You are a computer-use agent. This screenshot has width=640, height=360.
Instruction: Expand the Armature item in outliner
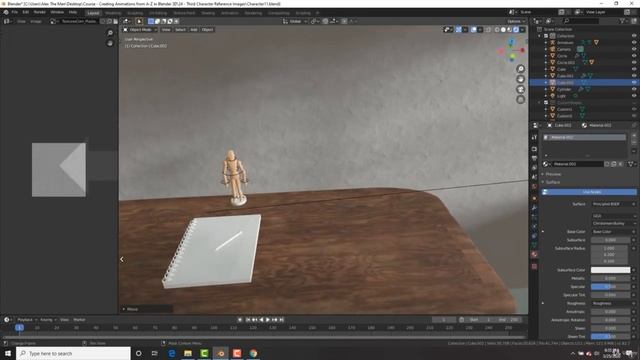click(x=546, y=42)
